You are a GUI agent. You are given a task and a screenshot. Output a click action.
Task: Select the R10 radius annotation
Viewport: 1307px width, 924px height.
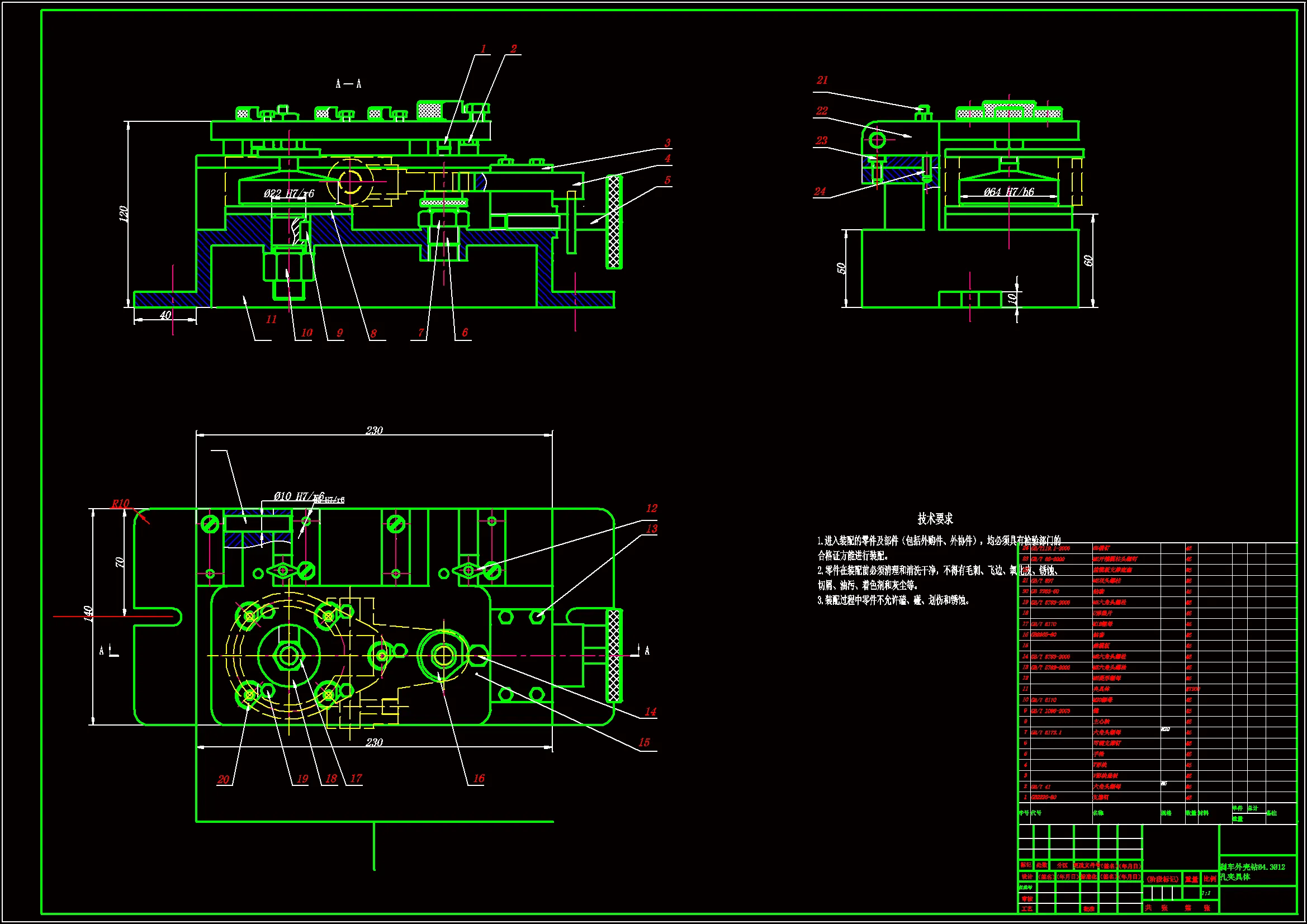click(x=120, y=503)
